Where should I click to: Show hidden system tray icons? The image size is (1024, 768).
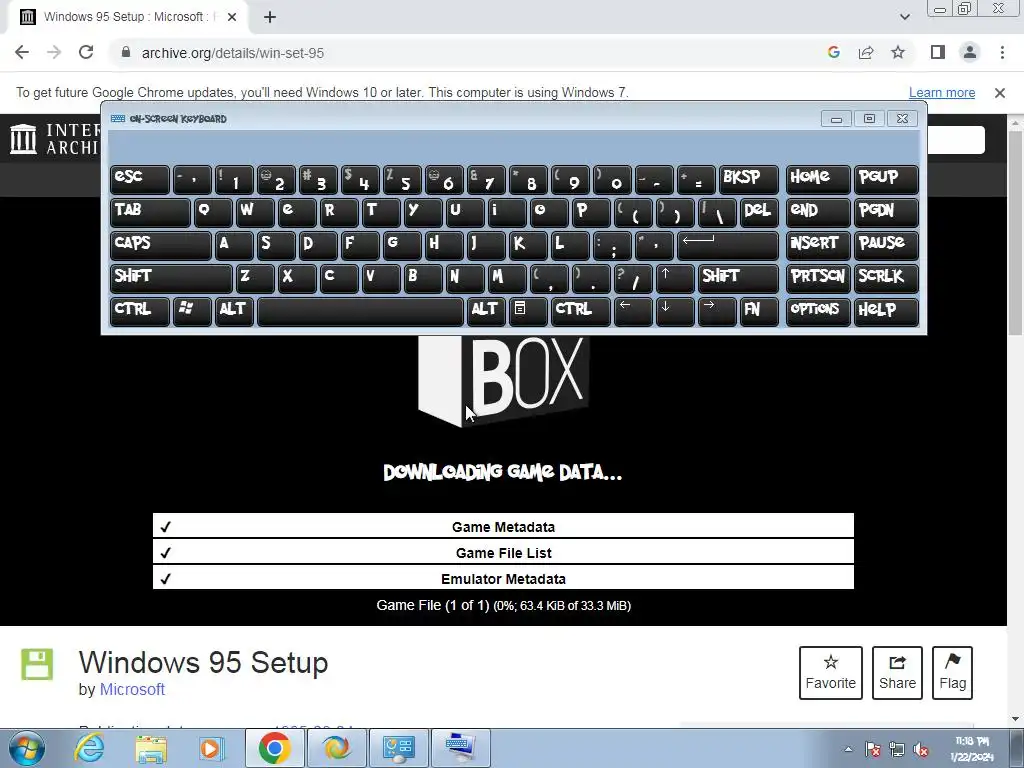[848, 750]
